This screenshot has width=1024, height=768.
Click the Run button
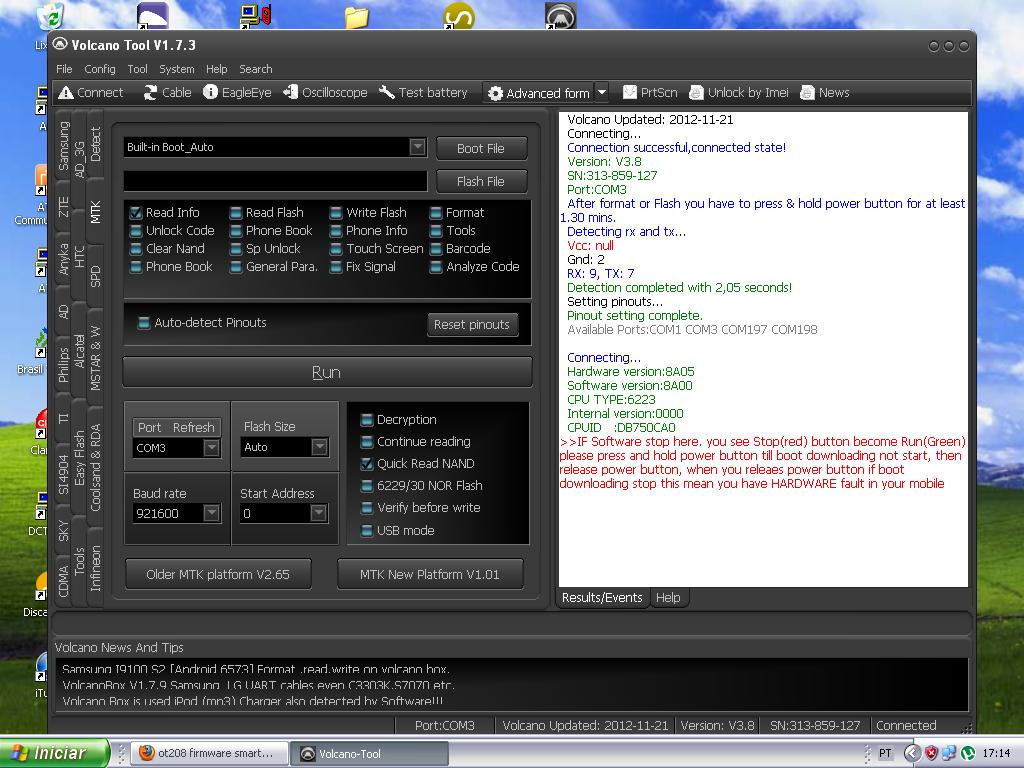pyautogui.click(x=327, y=372)
